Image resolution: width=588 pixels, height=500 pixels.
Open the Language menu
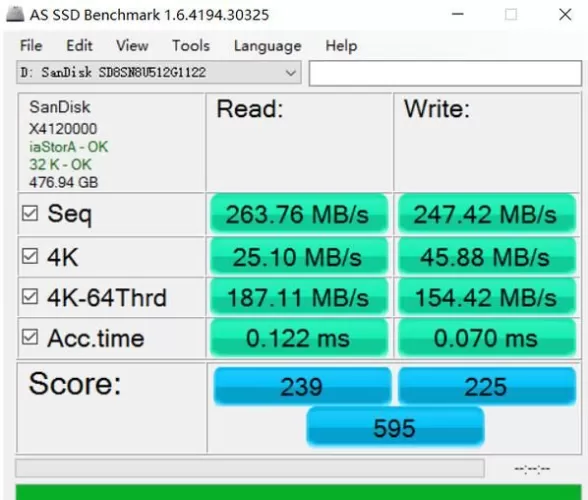click(x=267, y=46)
